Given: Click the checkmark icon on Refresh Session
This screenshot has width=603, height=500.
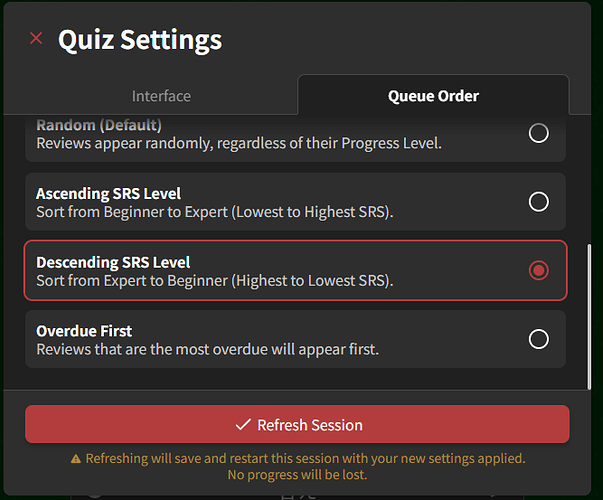Looking at the screenshot, I should pos(242,425).
